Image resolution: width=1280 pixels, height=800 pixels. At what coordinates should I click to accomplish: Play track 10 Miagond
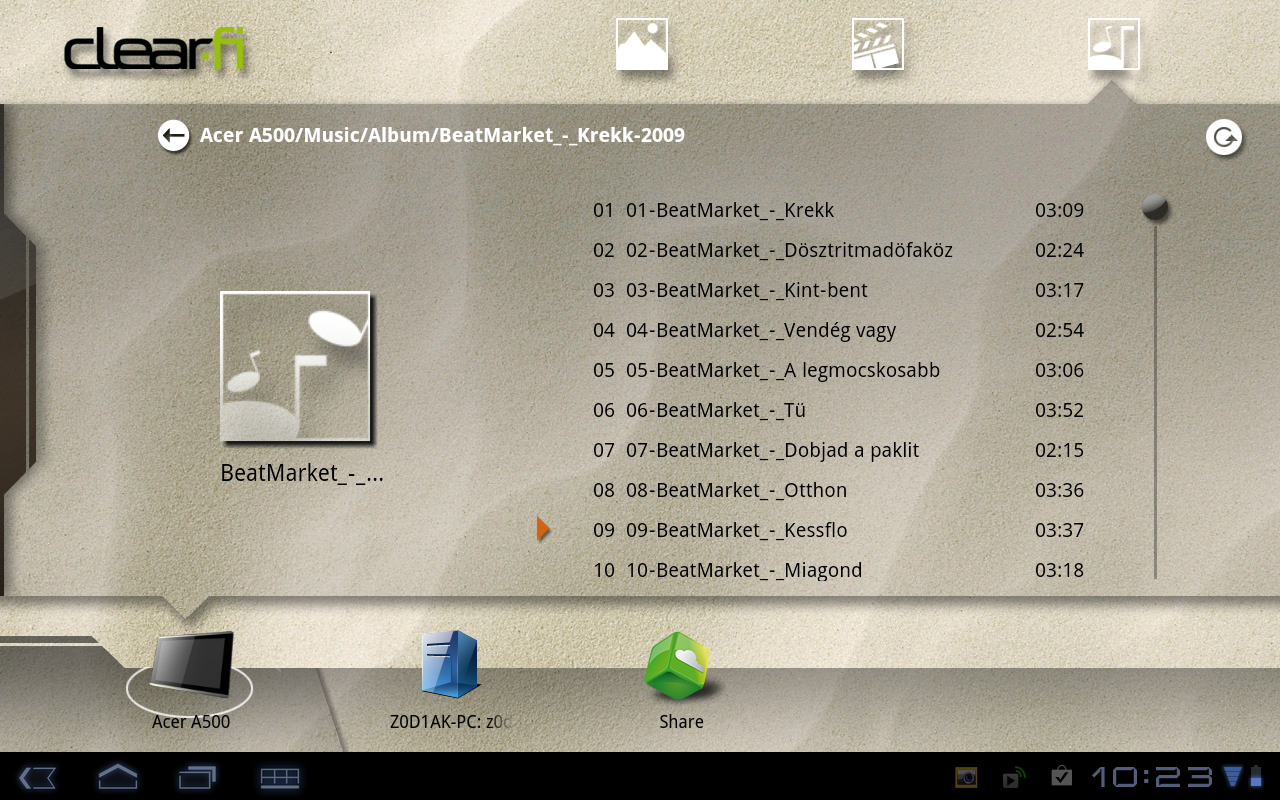click(744, 570)
